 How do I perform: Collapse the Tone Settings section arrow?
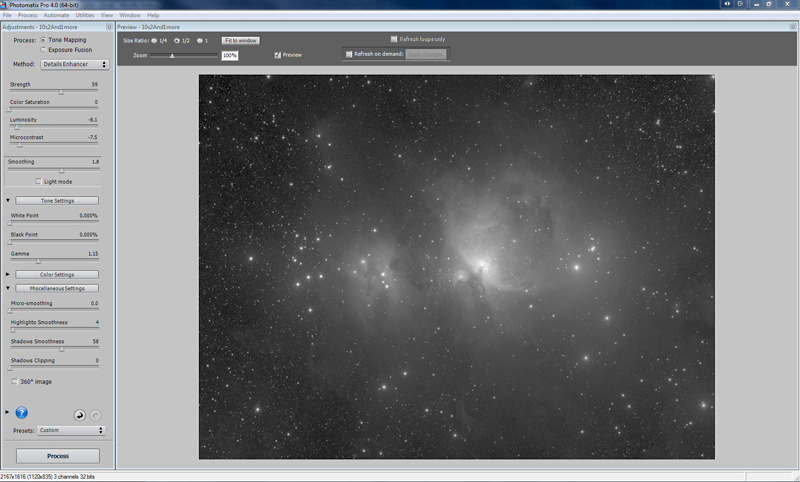[8, 201]
